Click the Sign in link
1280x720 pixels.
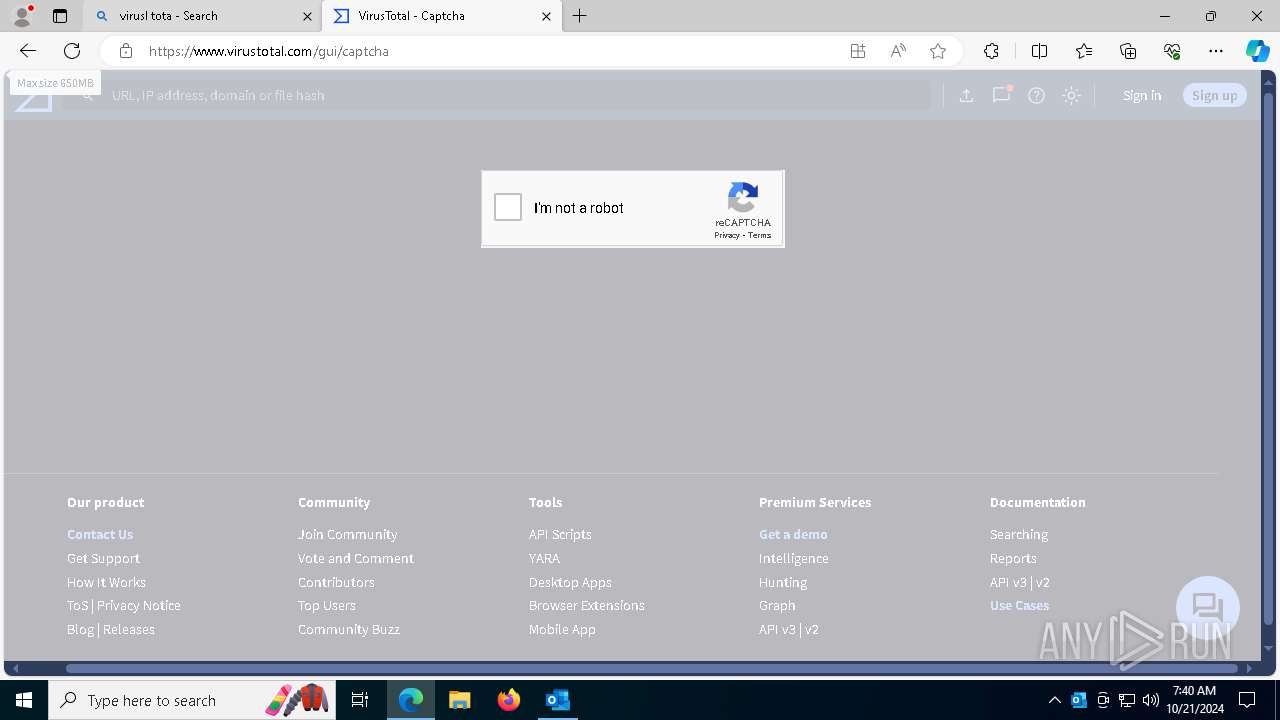point(1142,95)
